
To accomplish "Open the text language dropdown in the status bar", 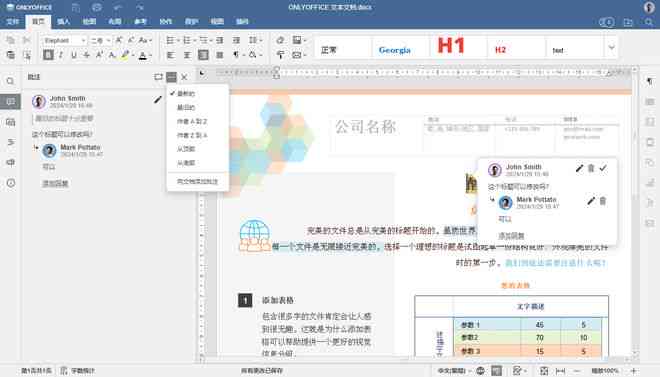I will tap(454, 371).
